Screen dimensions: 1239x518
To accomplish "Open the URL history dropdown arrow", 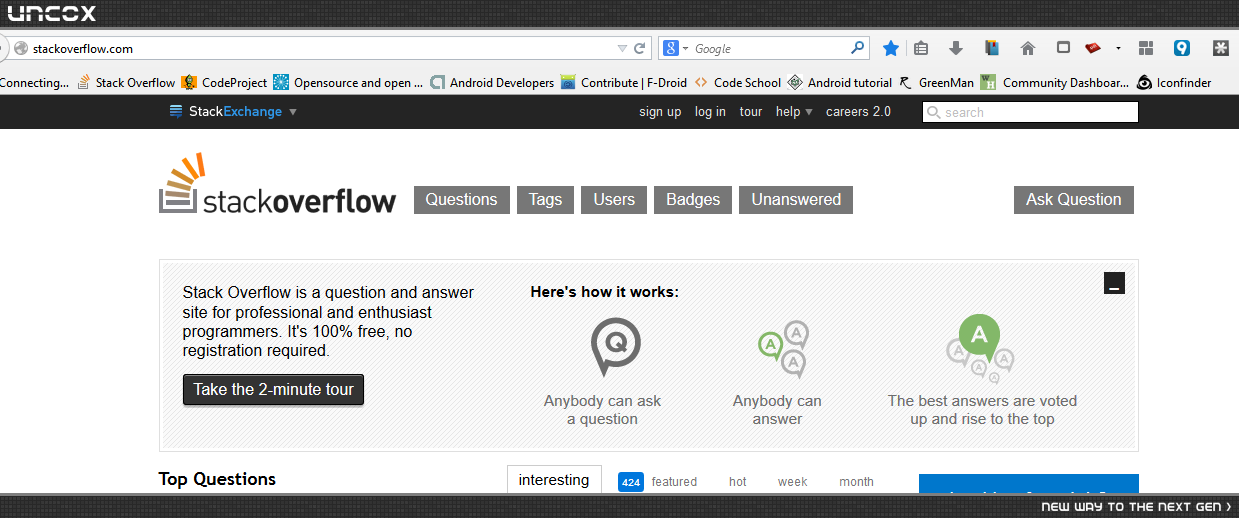I will pyautogui.click(x=621, y=48).
